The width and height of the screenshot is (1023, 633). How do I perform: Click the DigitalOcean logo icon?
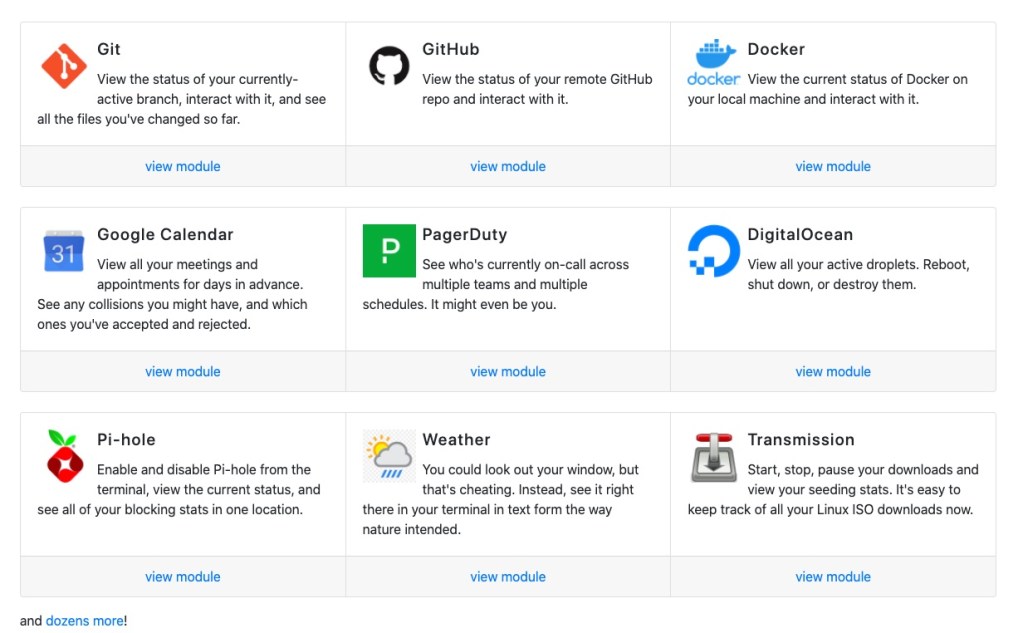click(x=714, y=251)
